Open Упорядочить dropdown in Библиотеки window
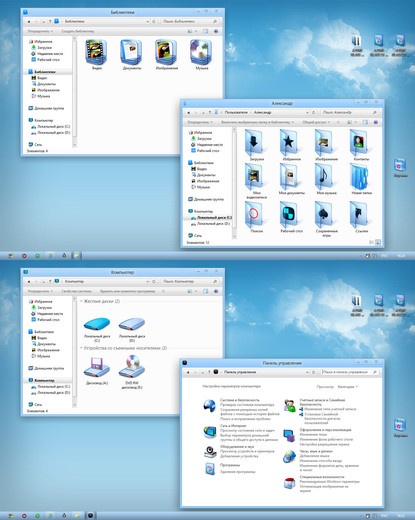The height and width of the screenshot is (520, 415). pyautogui.click(x=40, y=31)
